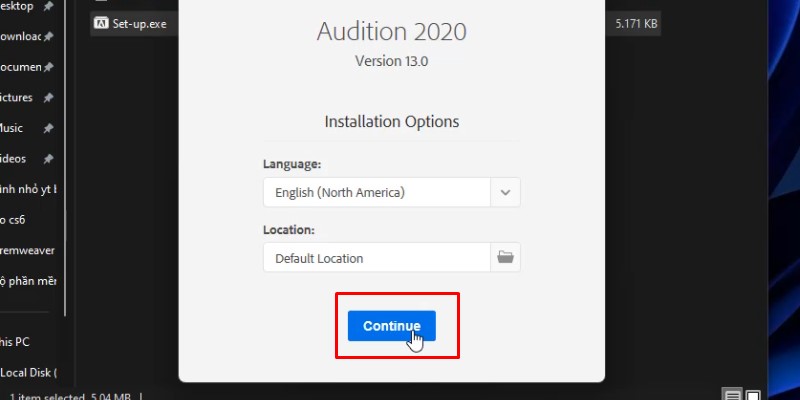Click the Default Location field
Viewport: 800px width, 400px height.
pos(377,258)
